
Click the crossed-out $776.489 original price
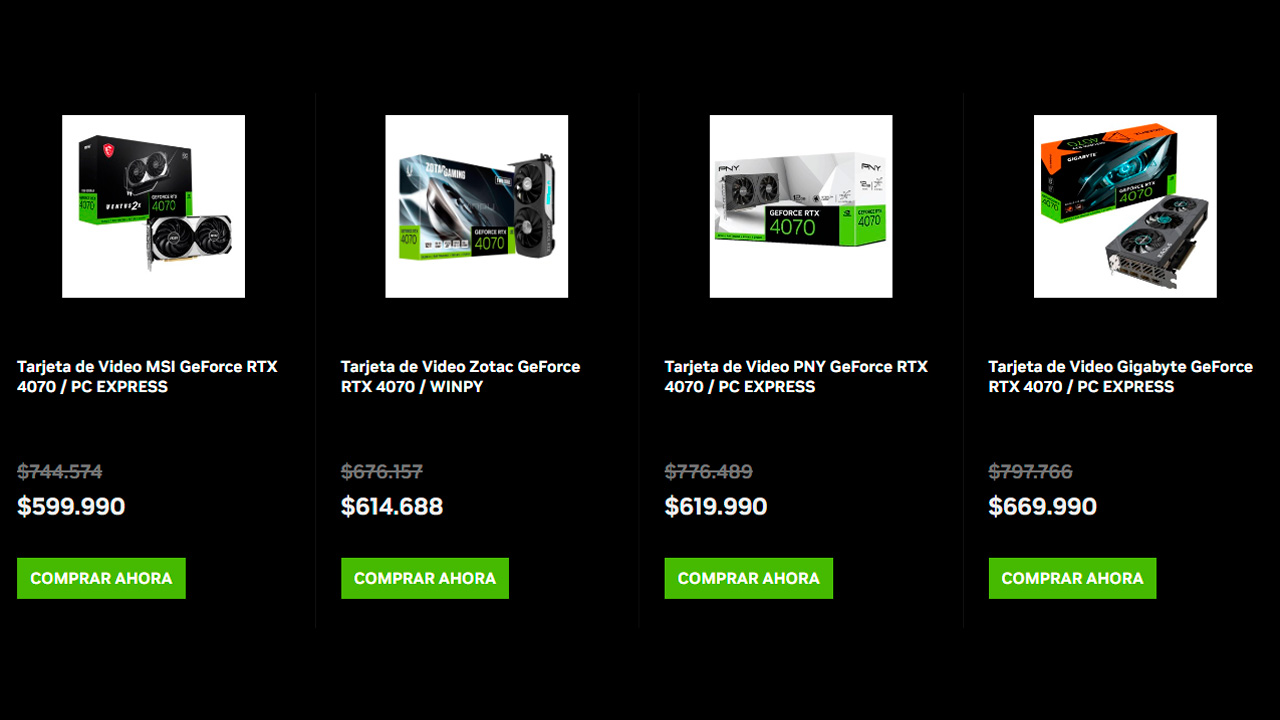click(709, 471)
